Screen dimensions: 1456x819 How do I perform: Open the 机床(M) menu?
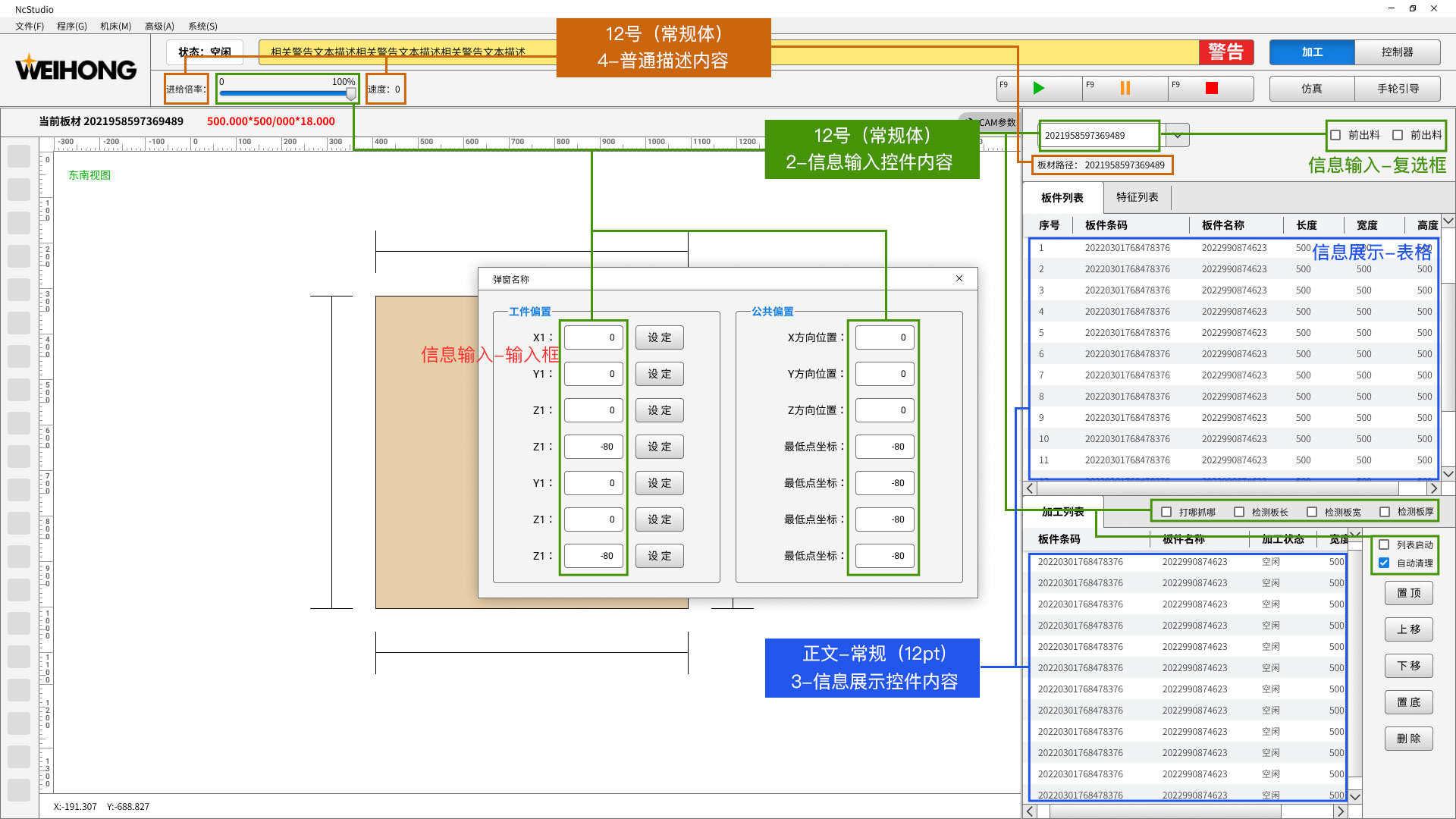point(116,26)
